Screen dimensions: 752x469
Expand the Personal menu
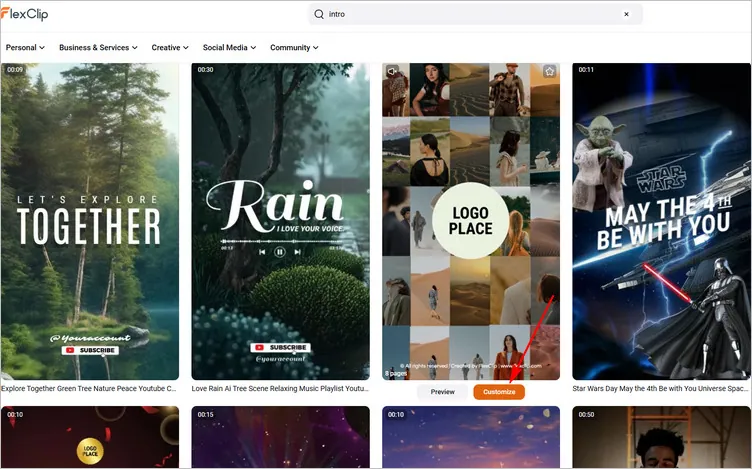coord(25,47)
